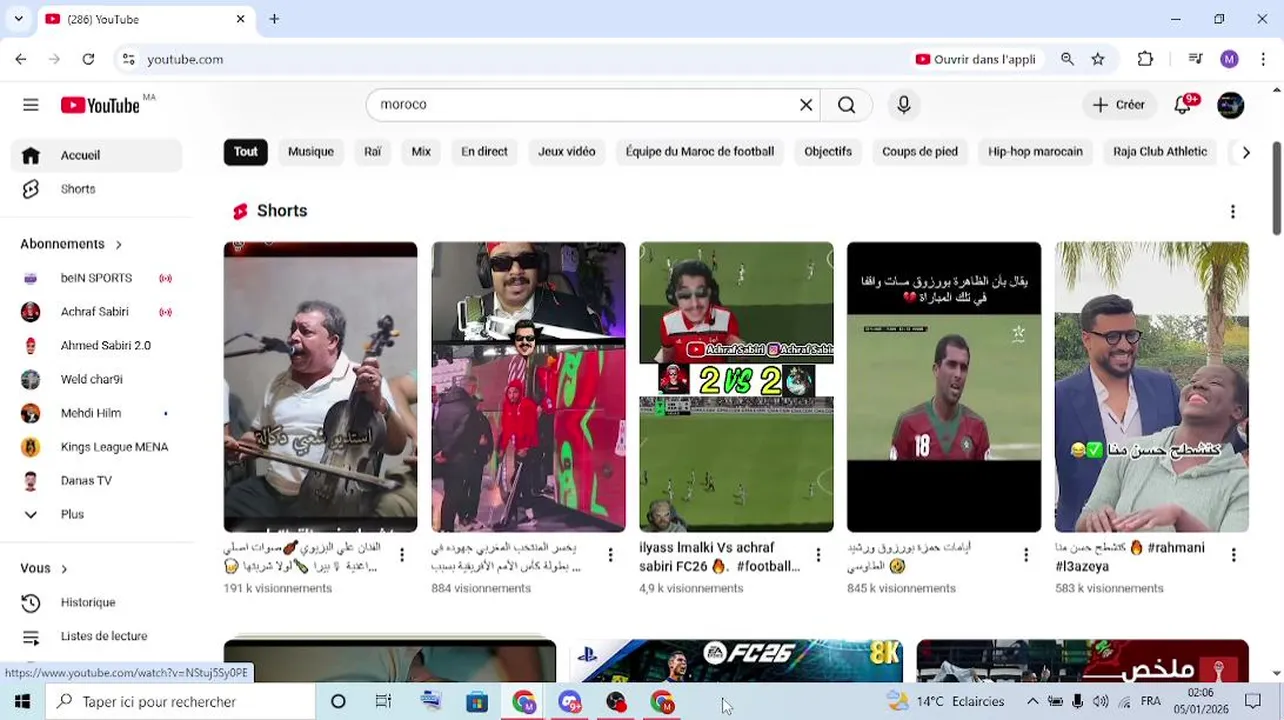Open Achraf Sabiri channel subscription
The width and height of the screenshot is (1284, 720).
click(x=96, y=312)
